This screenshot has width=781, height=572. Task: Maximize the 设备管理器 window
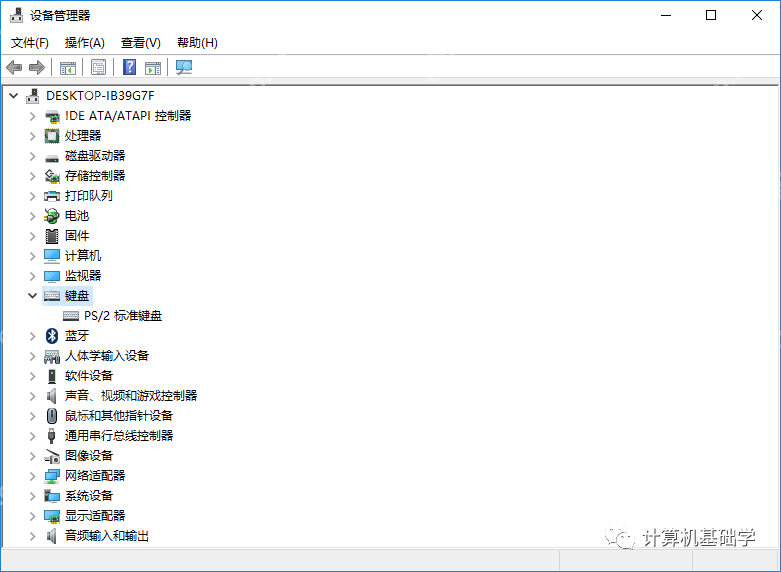coord(711,15)
